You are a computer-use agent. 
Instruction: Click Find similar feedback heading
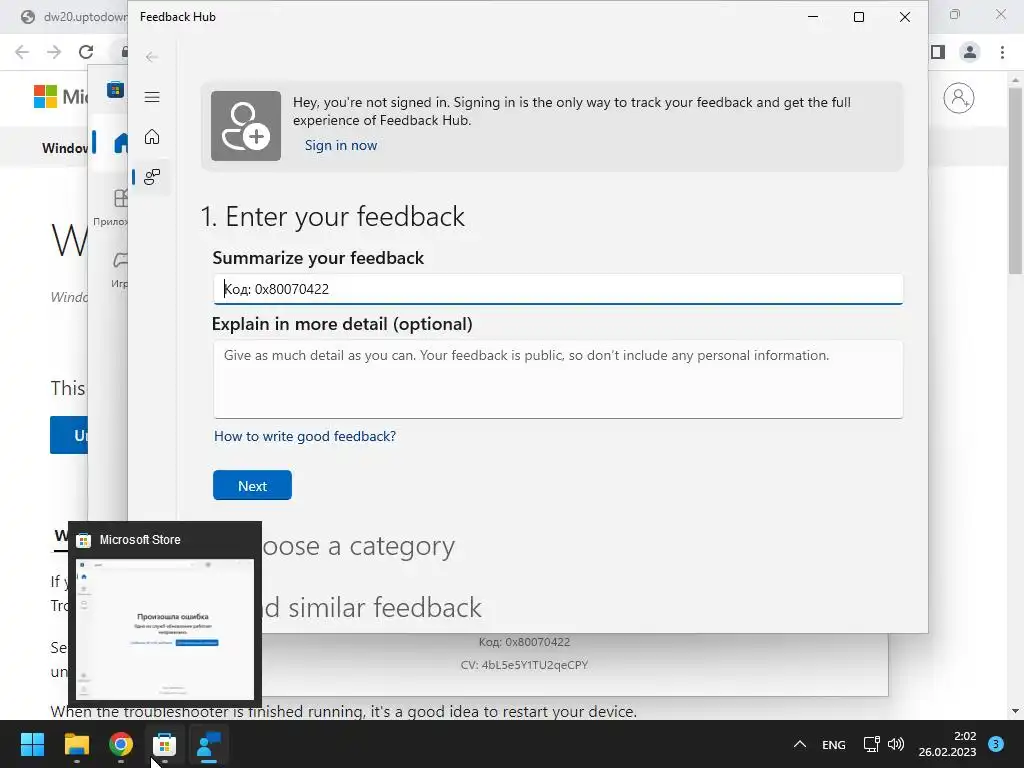[372, 608]
